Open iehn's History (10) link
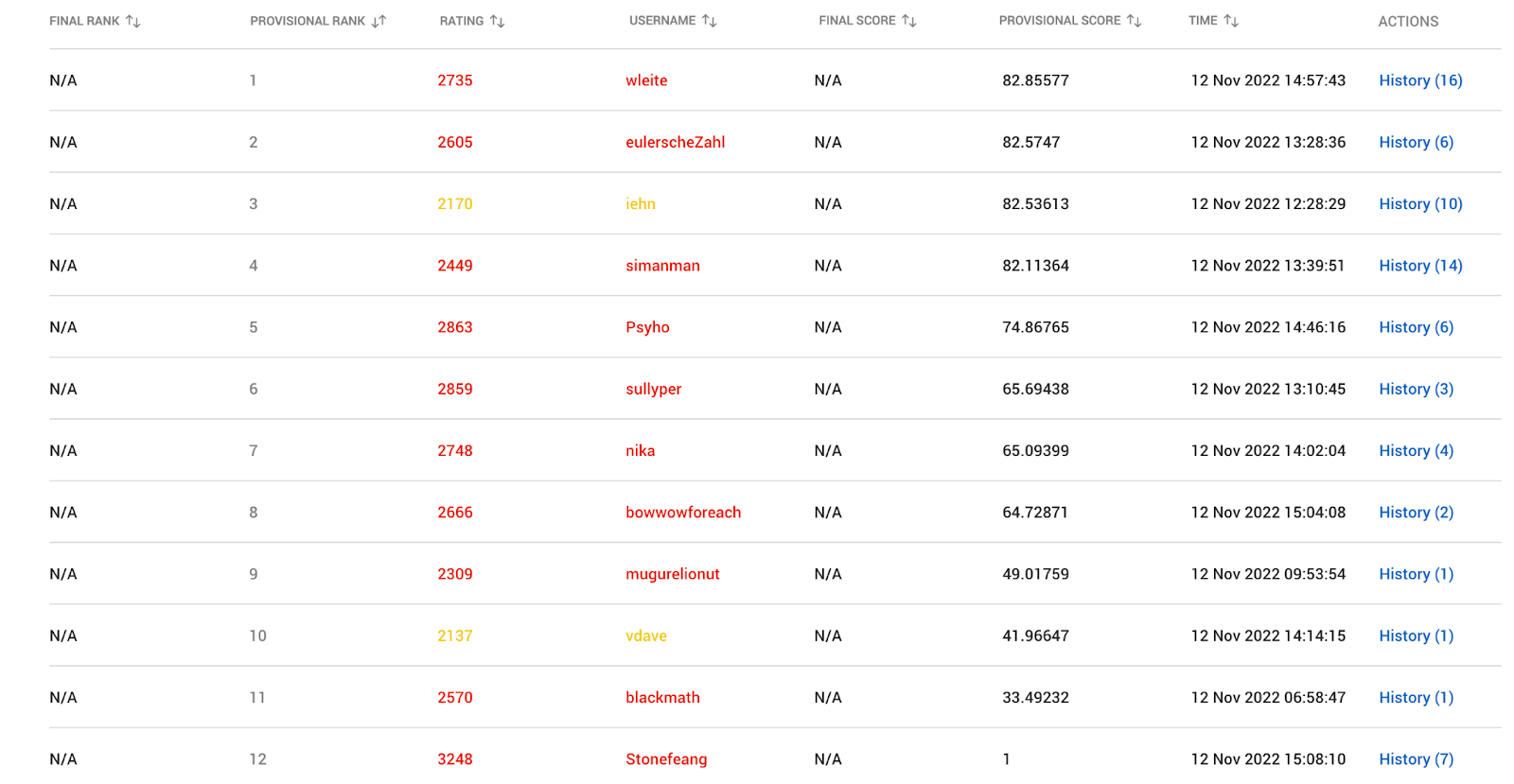The width and height of the screenshot is (1514, 784). [x=1420, y=203]
